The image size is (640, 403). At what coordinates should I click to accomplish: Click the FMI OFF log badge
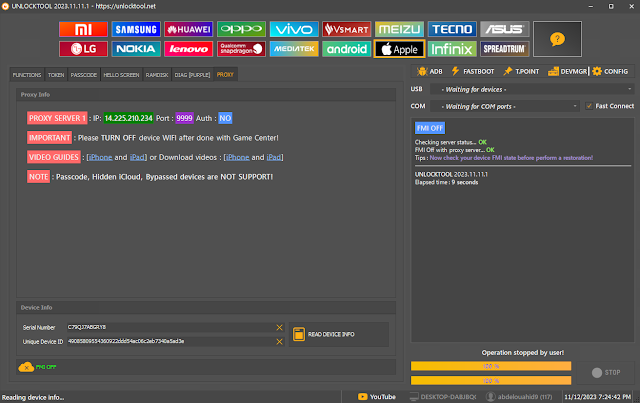point(430,128)
